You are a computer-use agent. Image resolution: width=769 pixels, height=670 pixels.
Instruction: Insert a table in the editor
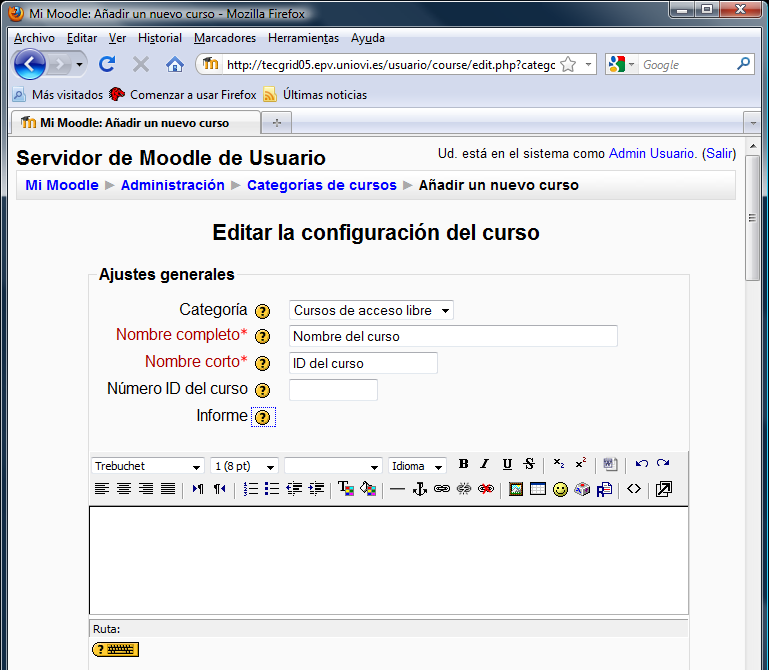click(x=538, y=489)
